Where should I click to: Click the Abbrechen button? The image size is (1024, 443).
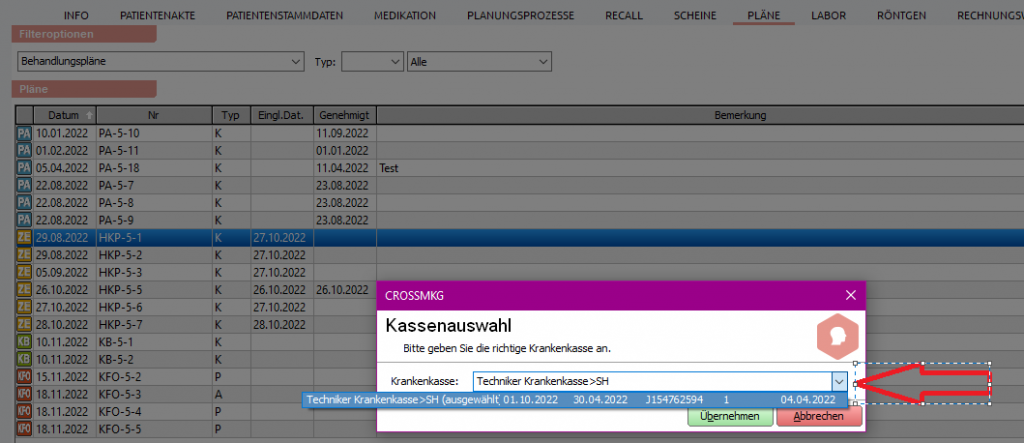(x=817, y=417)
